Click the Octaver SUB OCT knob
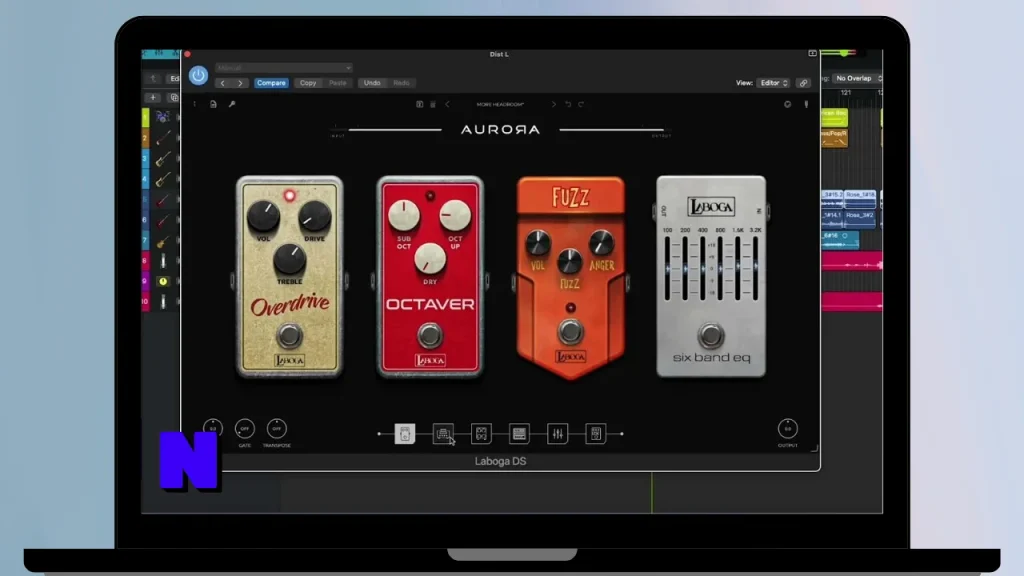The width and height of the screenshot is (1024, 576). point(404,216)
